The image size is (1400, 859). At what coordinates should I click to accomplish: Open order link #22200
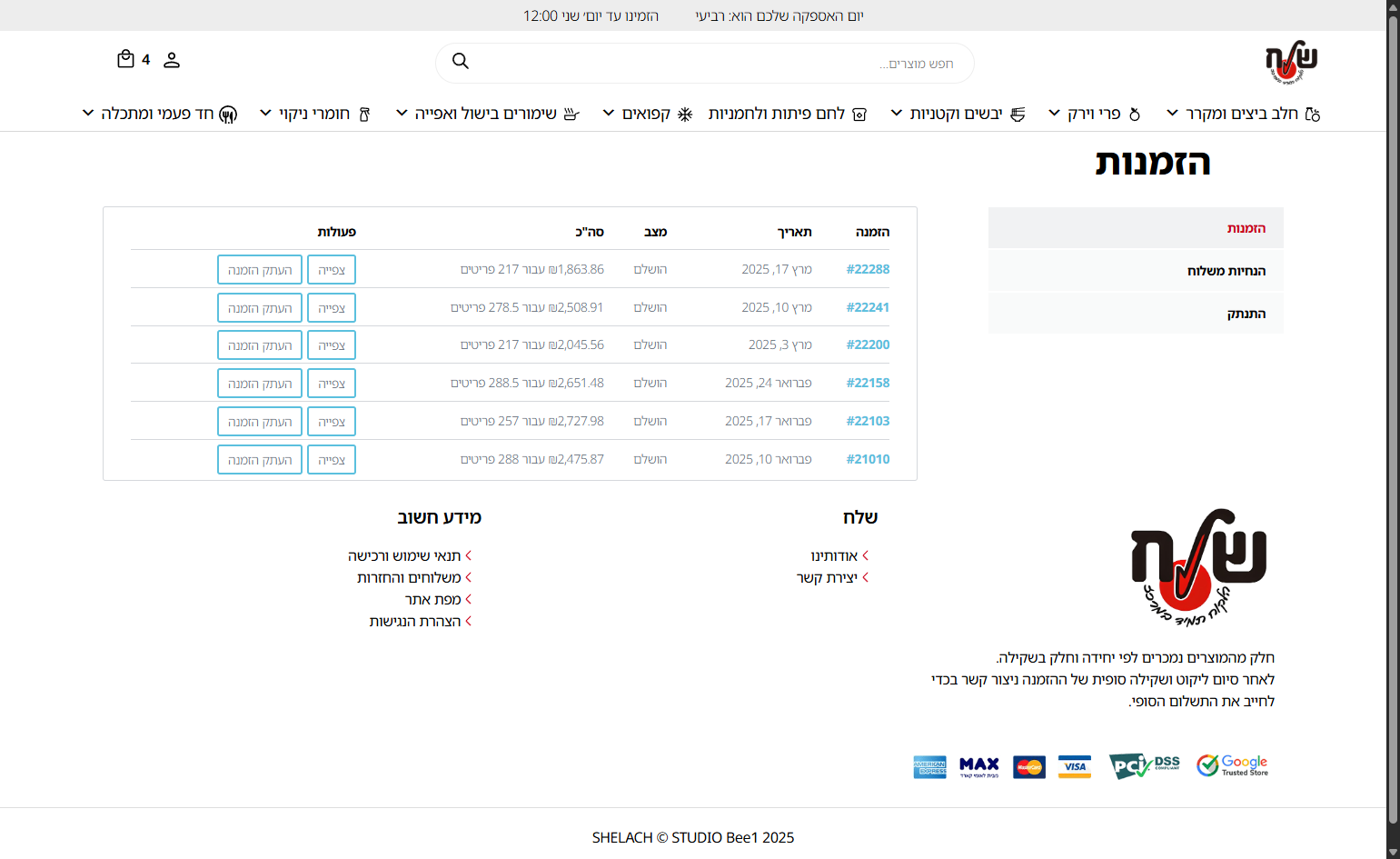pyautogui.click(x=868, y=345)
